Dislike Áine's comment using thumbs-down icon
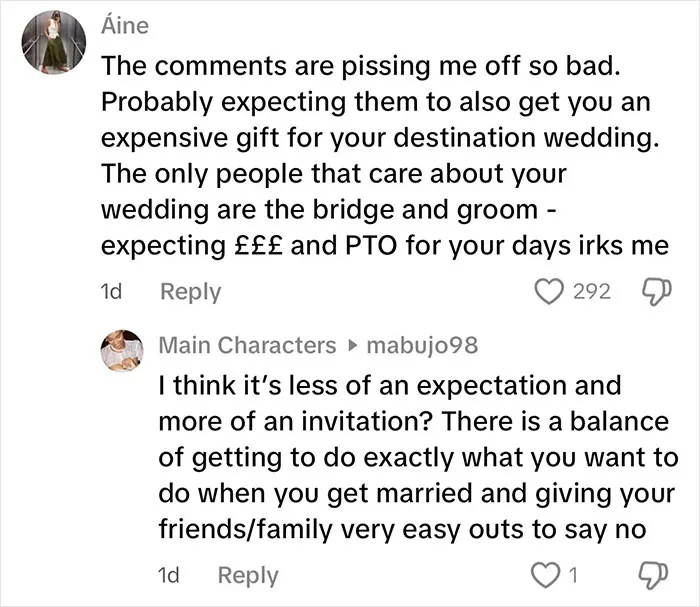Screen dimensions: 700x607 pos(656,292)
